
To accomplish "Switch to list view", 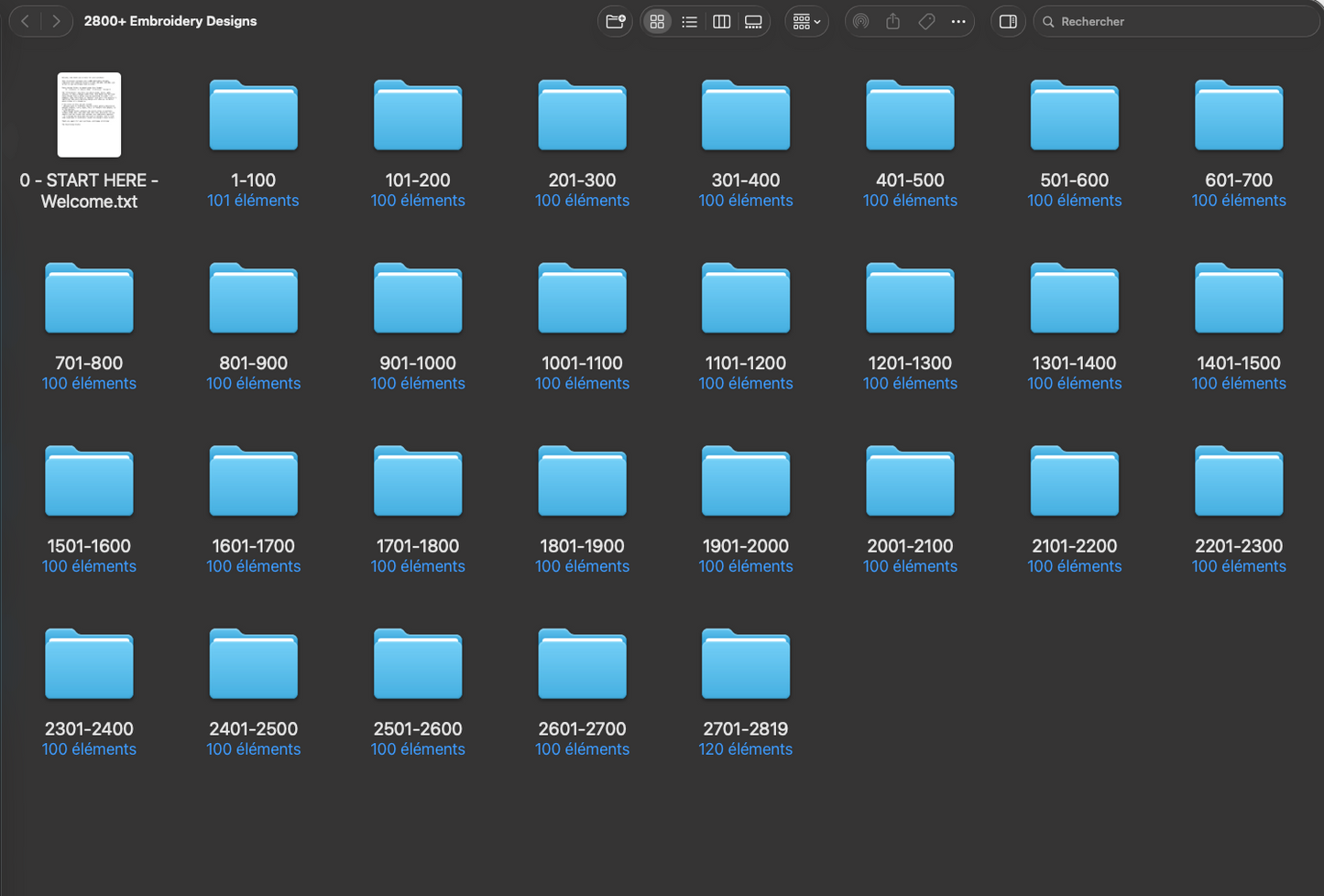I will [689, 21].
